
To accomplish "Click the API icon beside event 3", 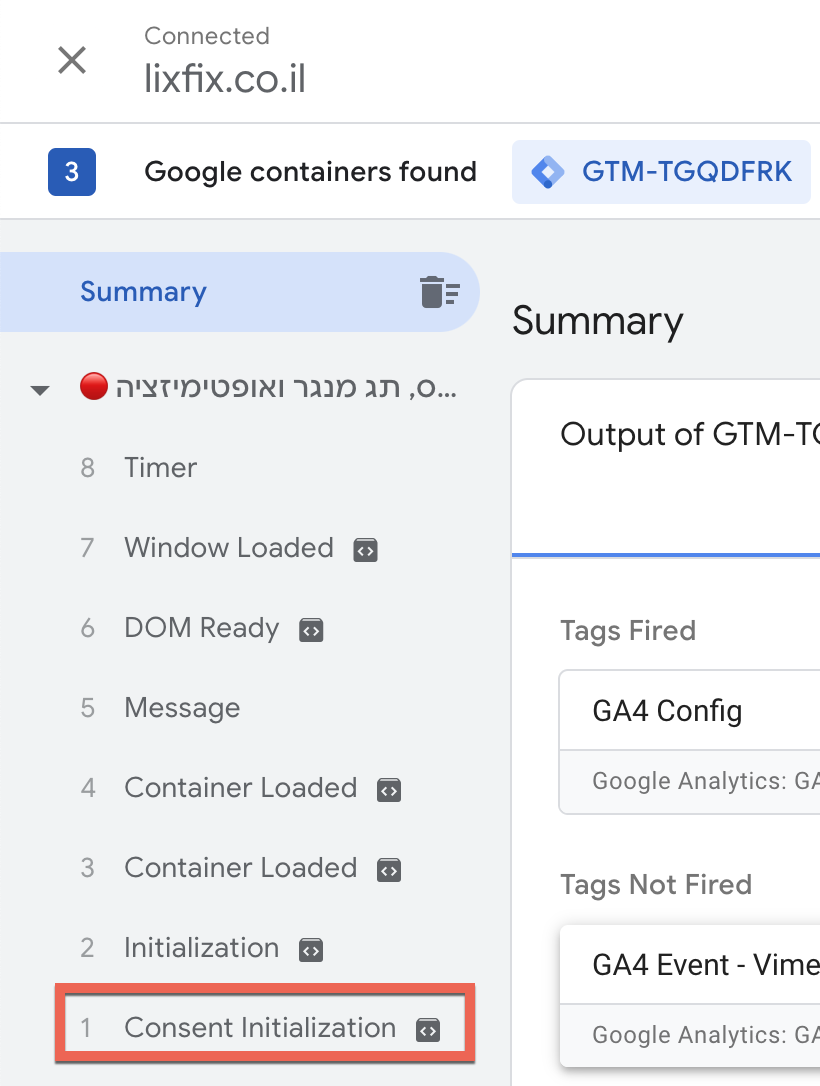I will pyautogui.click(x=389, y=870).
